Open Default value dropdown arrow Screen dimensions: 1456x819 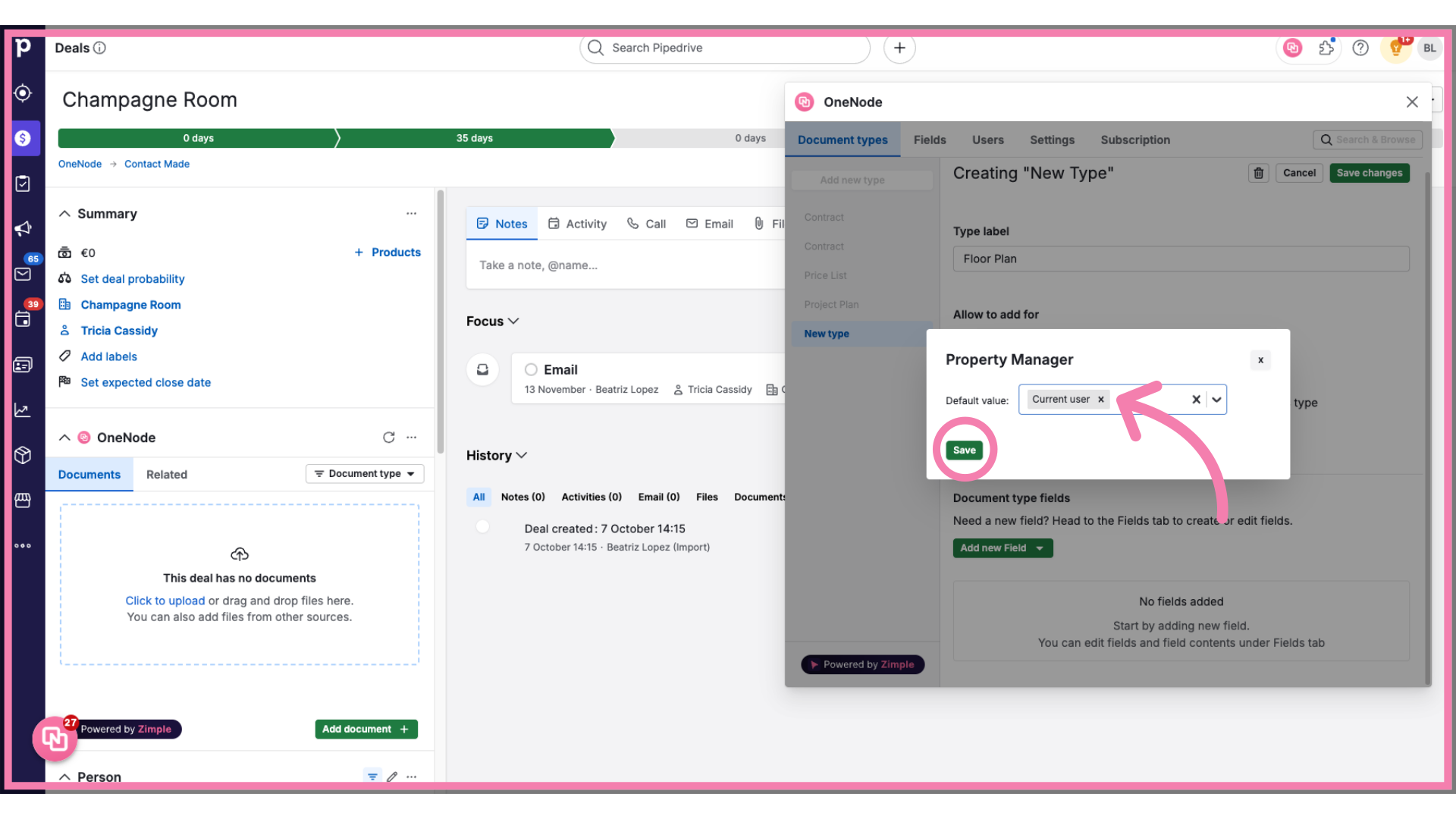tap(1216, 400)
